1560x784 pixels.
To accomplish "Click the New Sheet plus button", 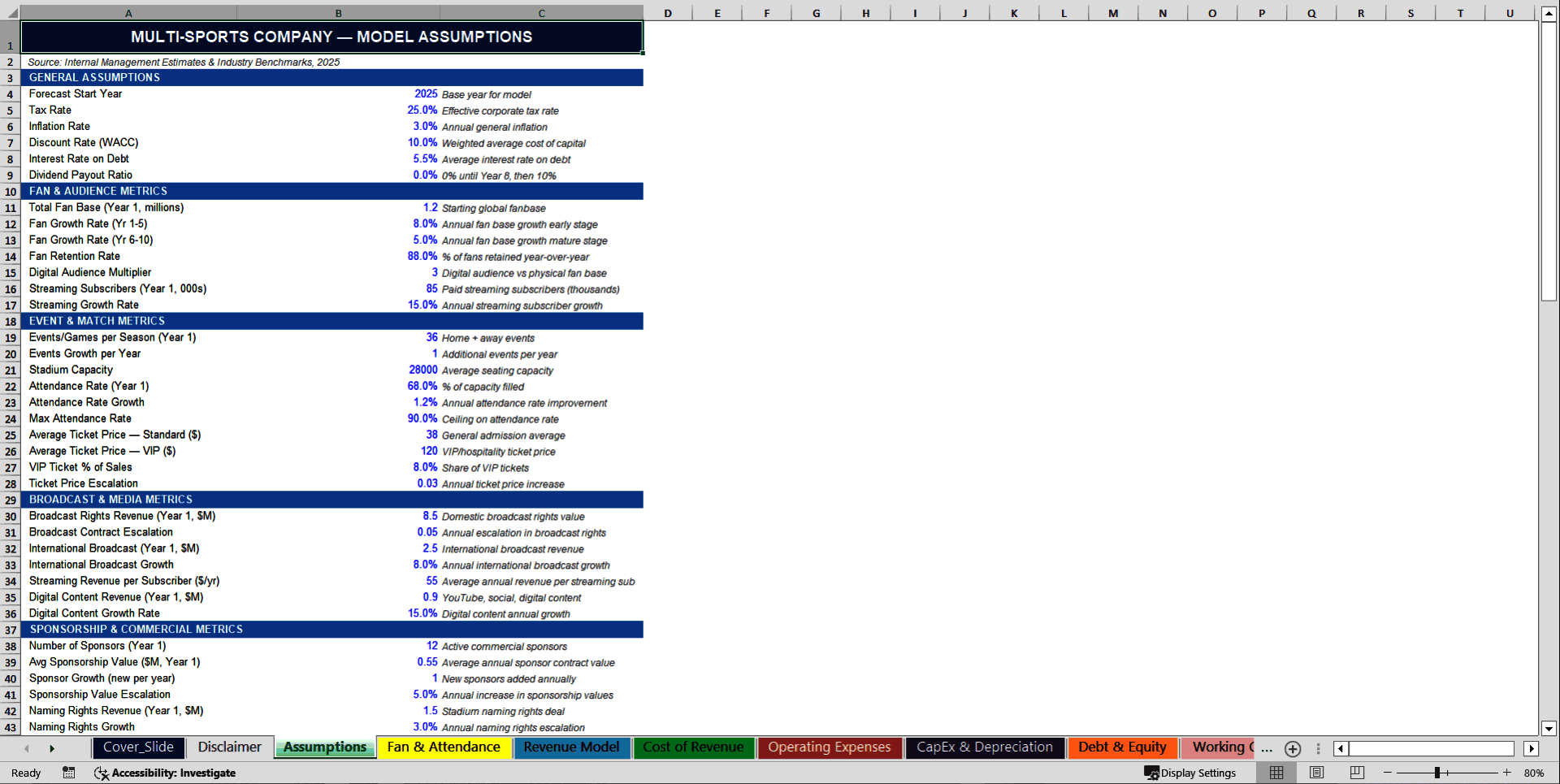I will click(1292, 748).
